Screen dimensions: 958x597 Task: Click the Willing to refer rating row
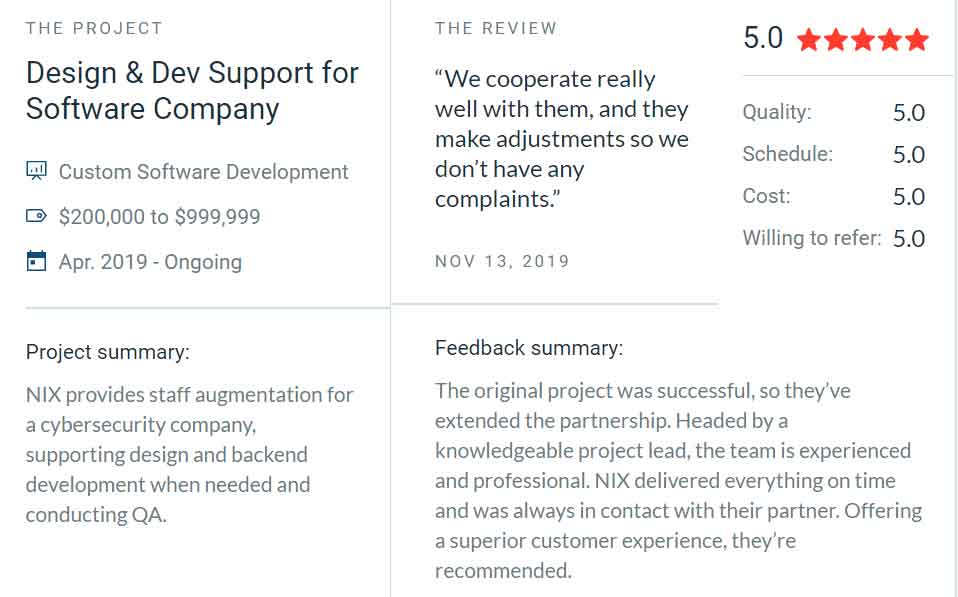[x=834, y=238]
